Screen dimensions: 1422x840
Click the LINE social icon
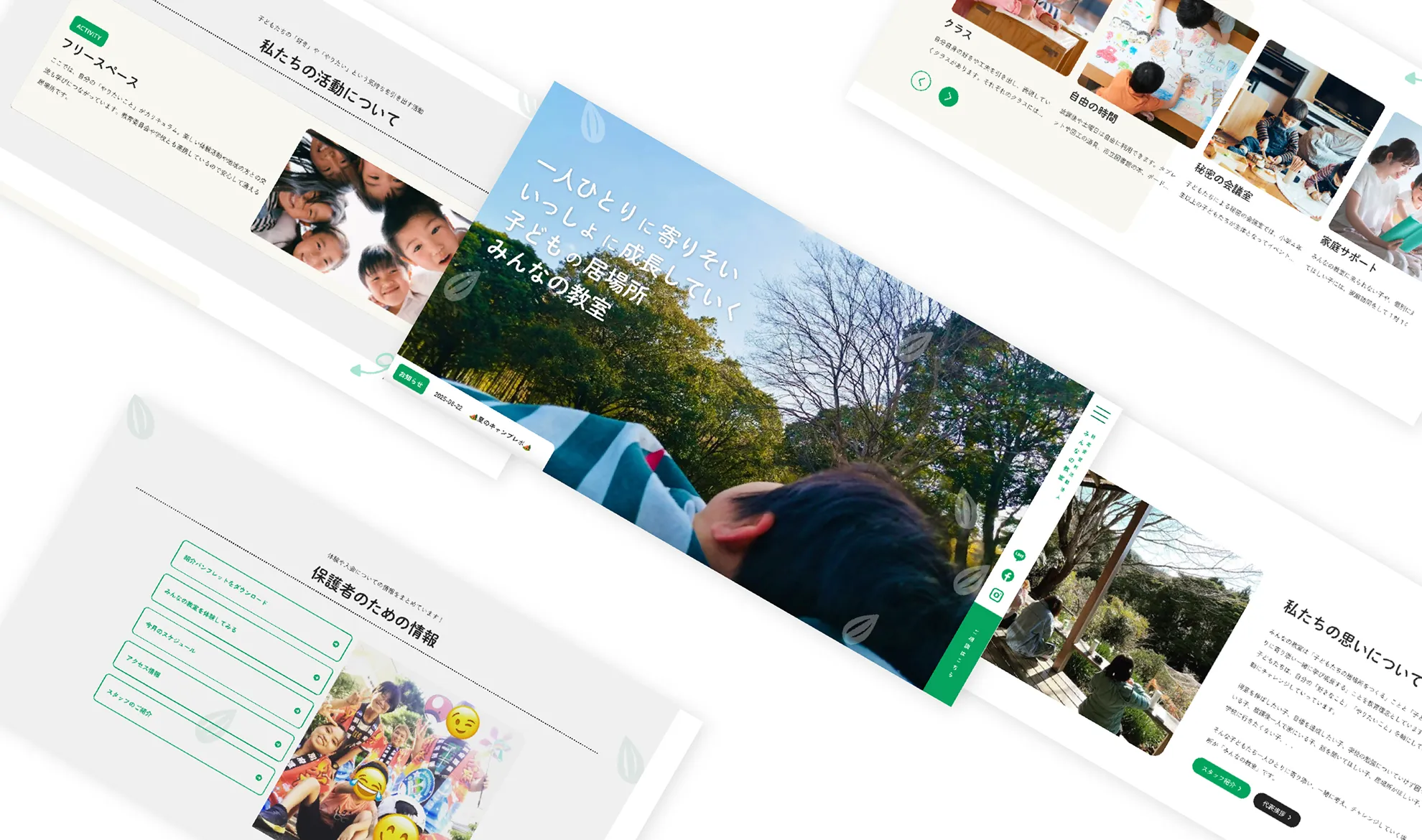tap(1019, 555)
